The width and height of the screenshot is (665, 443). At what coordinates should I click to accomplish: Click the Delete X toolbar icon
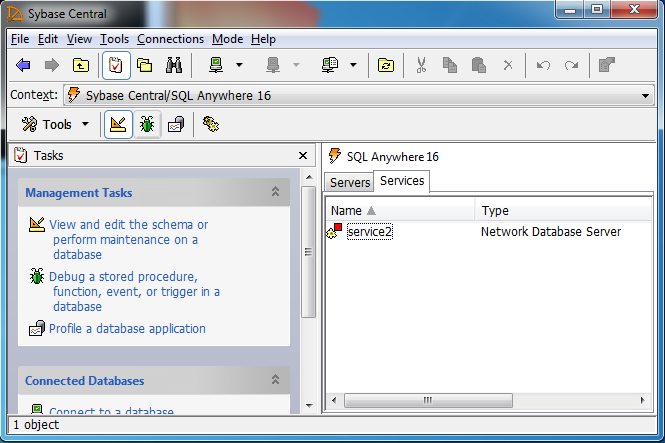coord(508,65)
